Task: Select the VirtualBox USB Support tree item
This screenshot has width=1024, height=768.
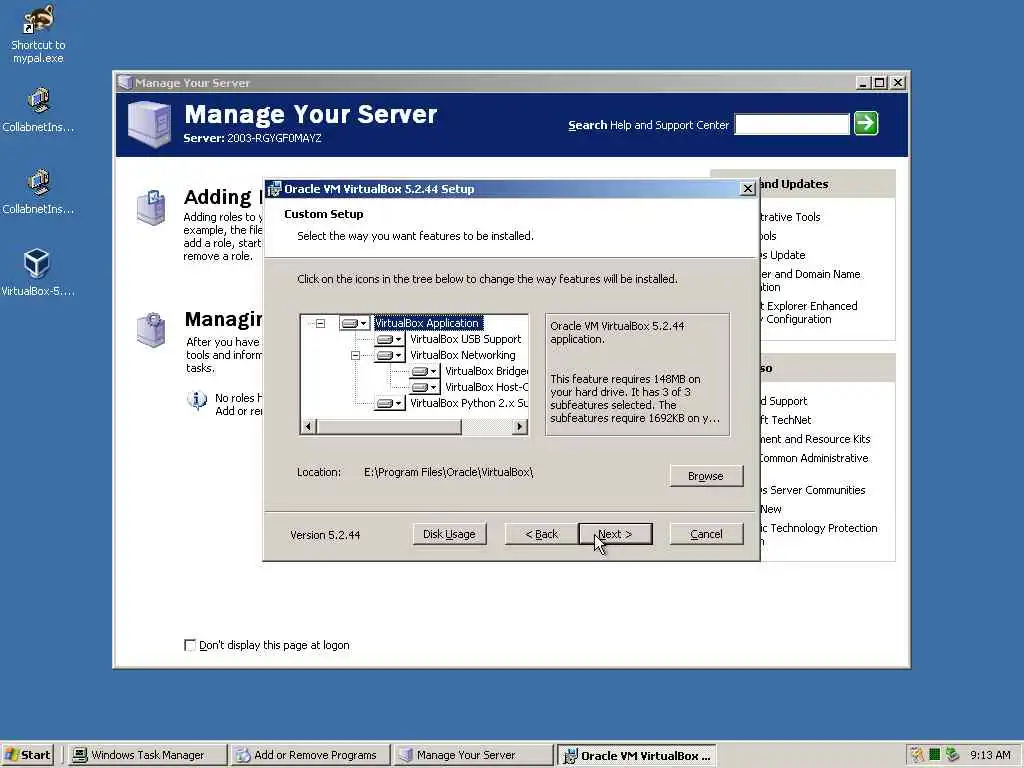Action: click(466, 339)
